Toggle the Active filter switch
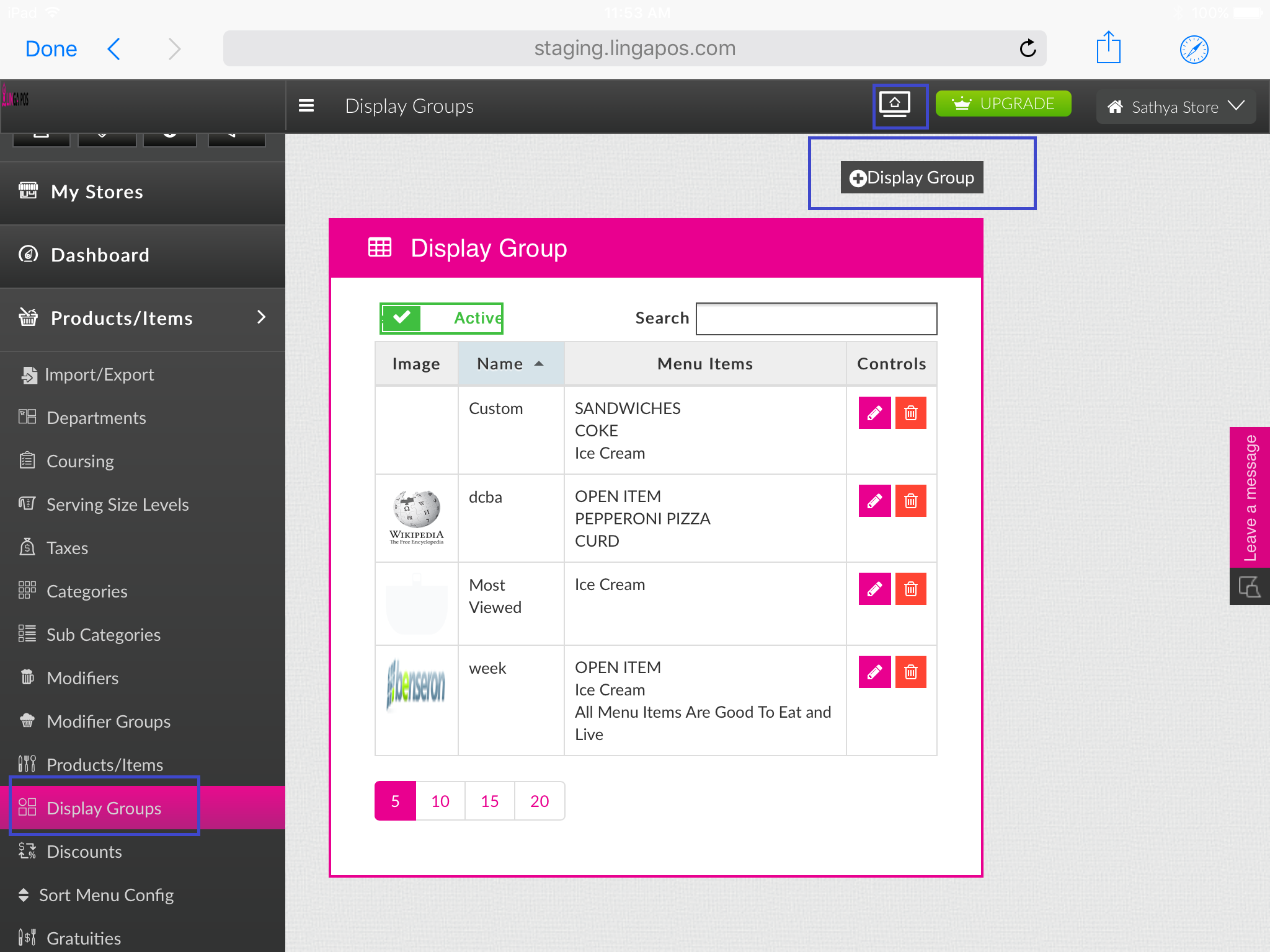 click(x=441, y=318)
